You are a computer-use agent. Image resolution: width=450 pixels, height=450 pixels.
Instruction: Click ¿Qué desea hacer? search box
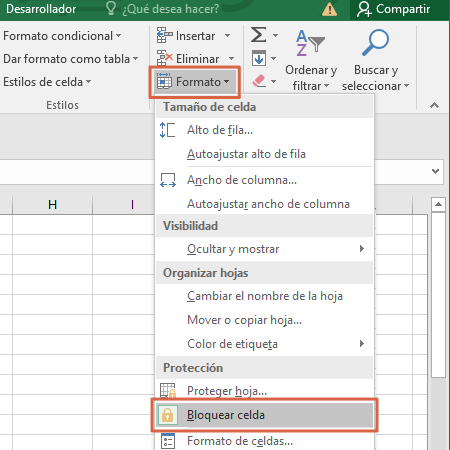[x=170, y=9]
